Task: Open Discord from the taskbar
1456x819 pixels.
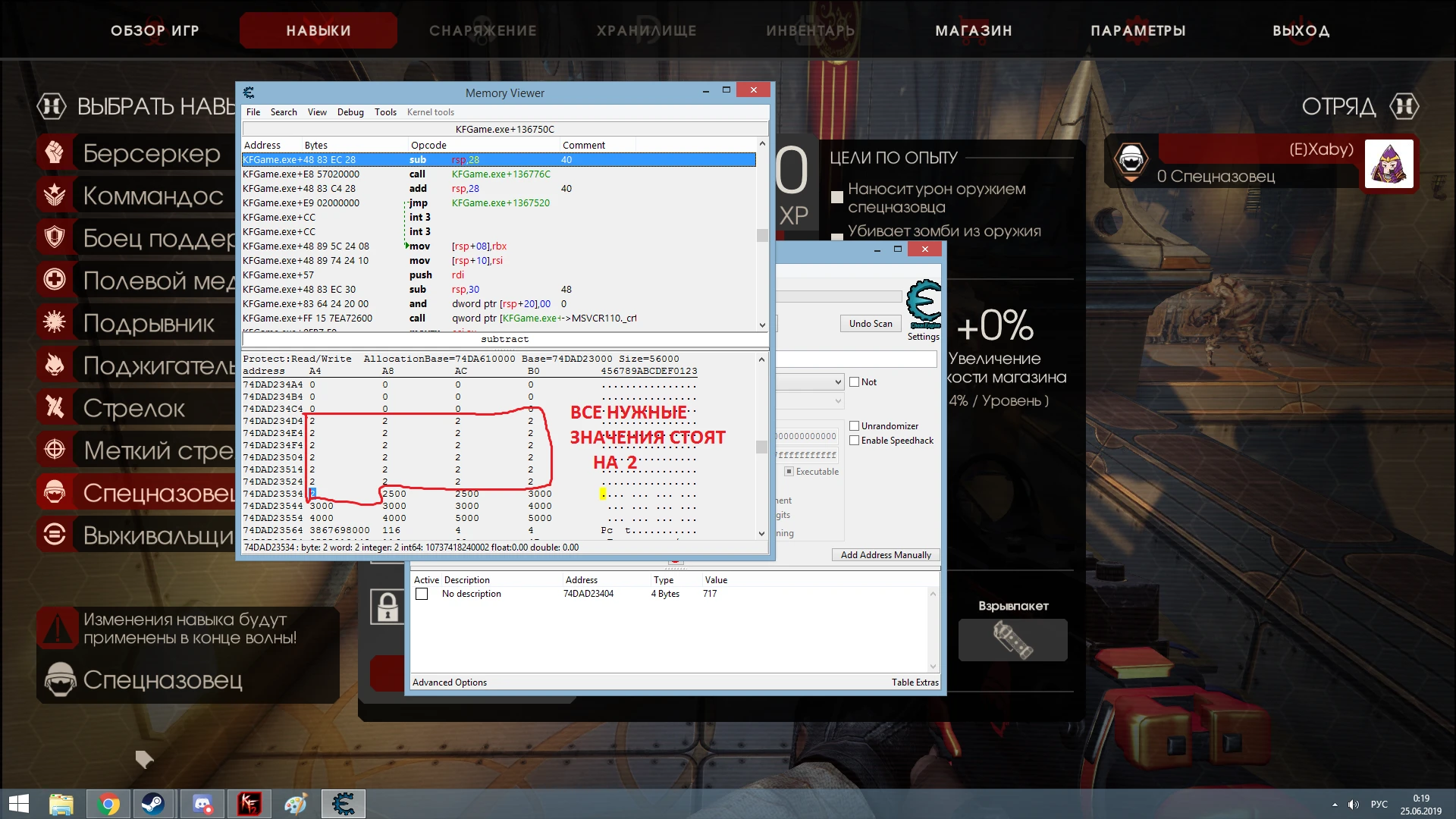Action: click(202, 803)
